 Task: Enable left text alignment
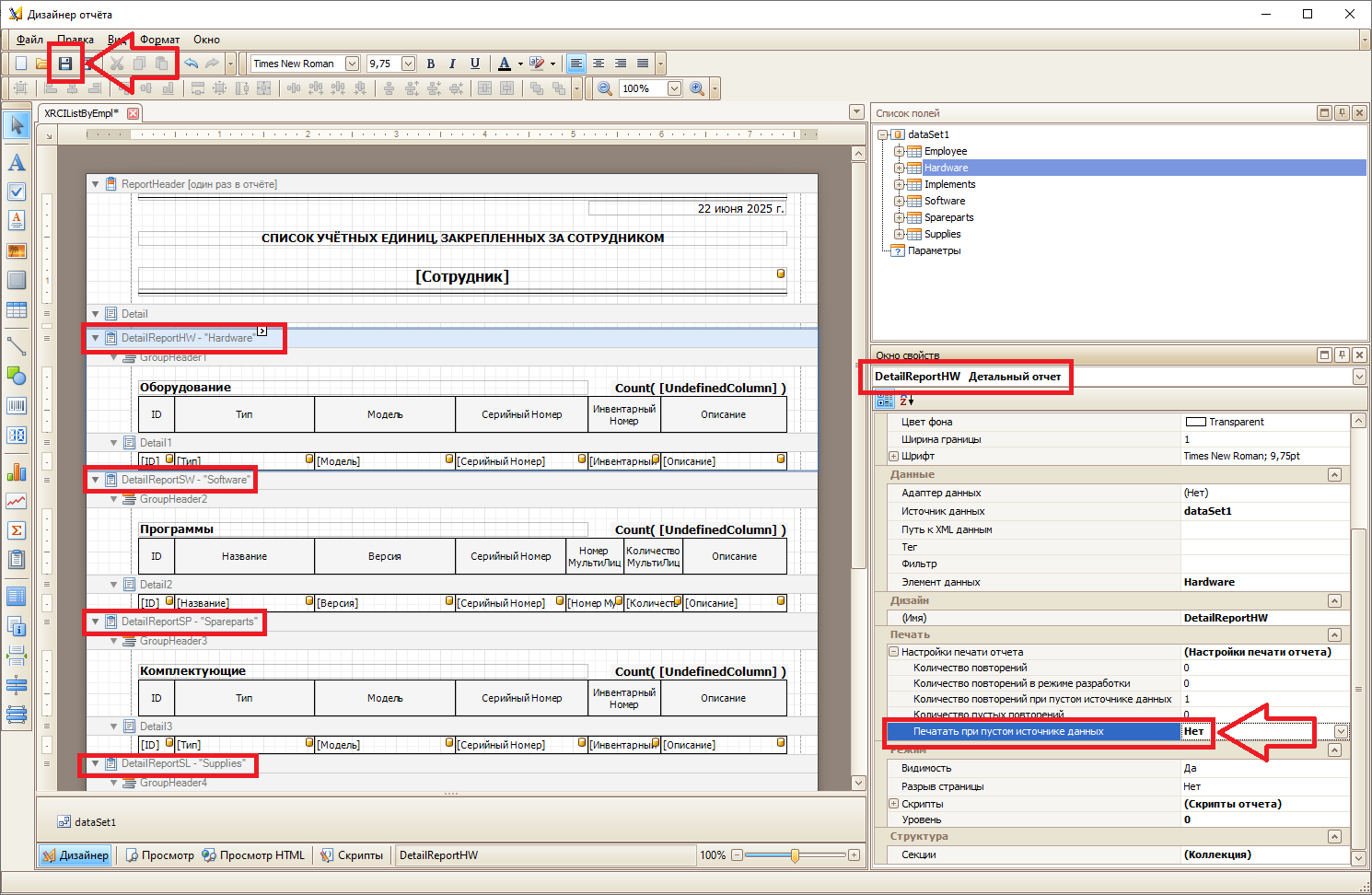click(576, 64)
